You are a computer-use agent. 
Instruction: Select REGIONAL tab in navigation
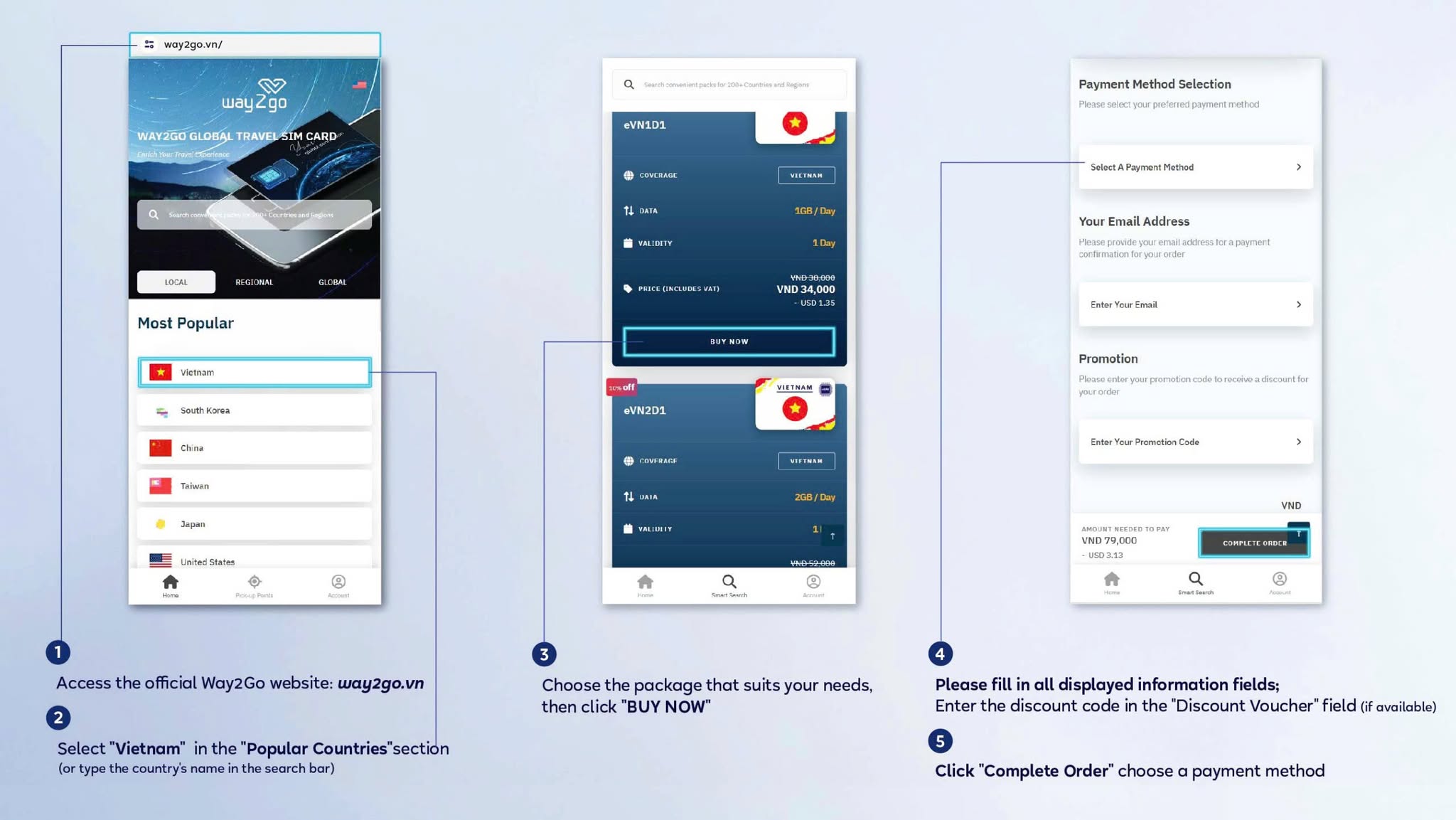(253, 281)
